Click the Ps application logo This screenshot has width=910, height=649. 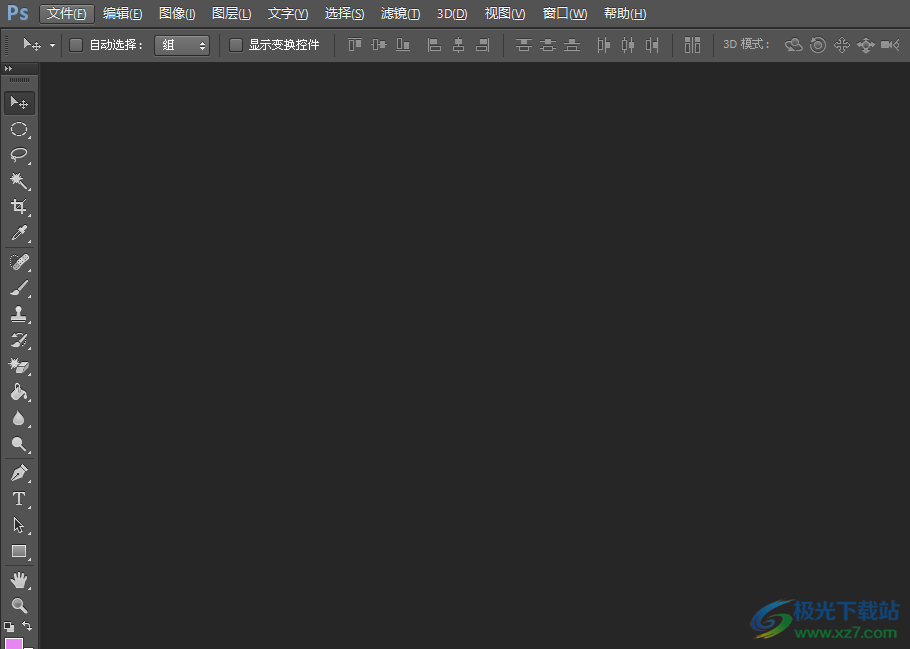[x=18, y=13]
